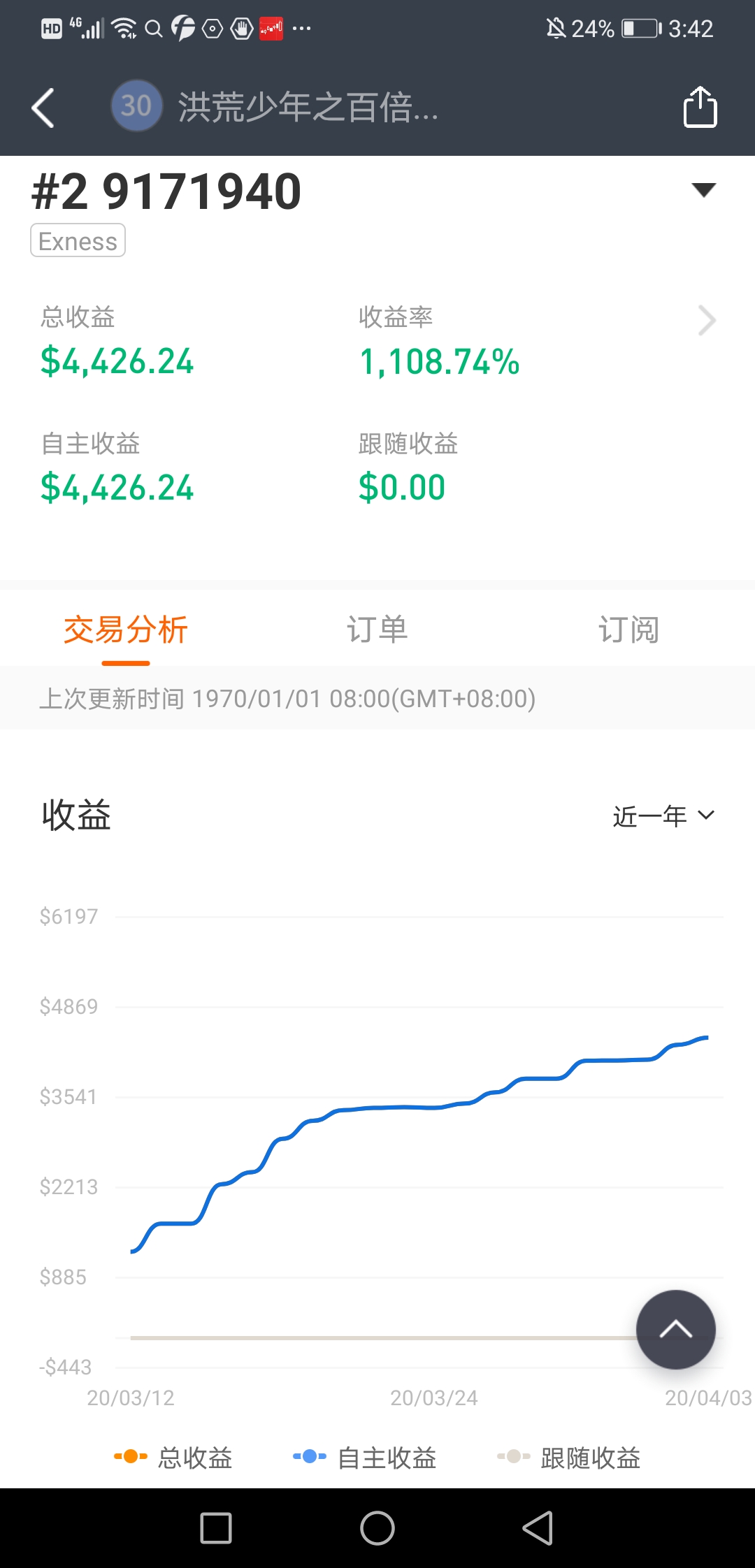The image size is (755, 1568).
Task: Toggle 跟随收益 legend series
Action: tap(568, 1458)
